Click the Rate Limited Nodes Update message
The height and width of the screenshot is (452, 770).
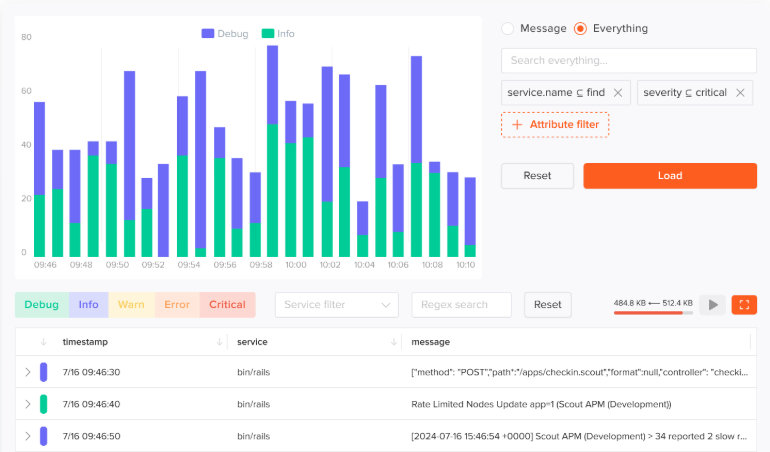point(541,404)
